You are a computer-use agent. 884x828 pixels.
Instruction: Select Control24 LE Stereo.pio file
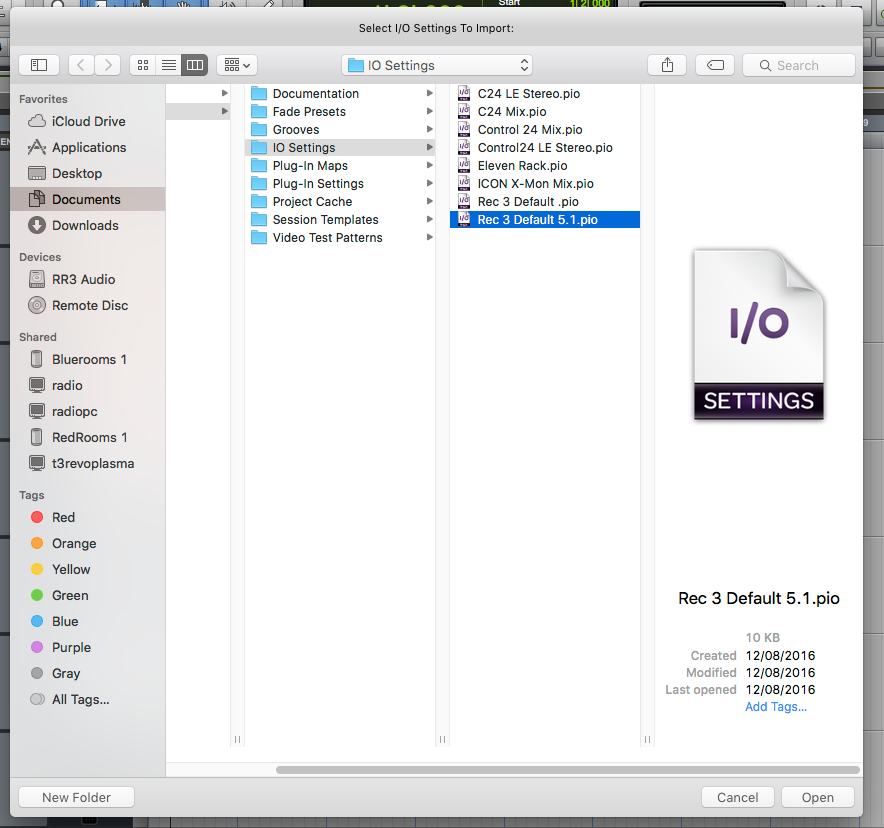(545, 147)
